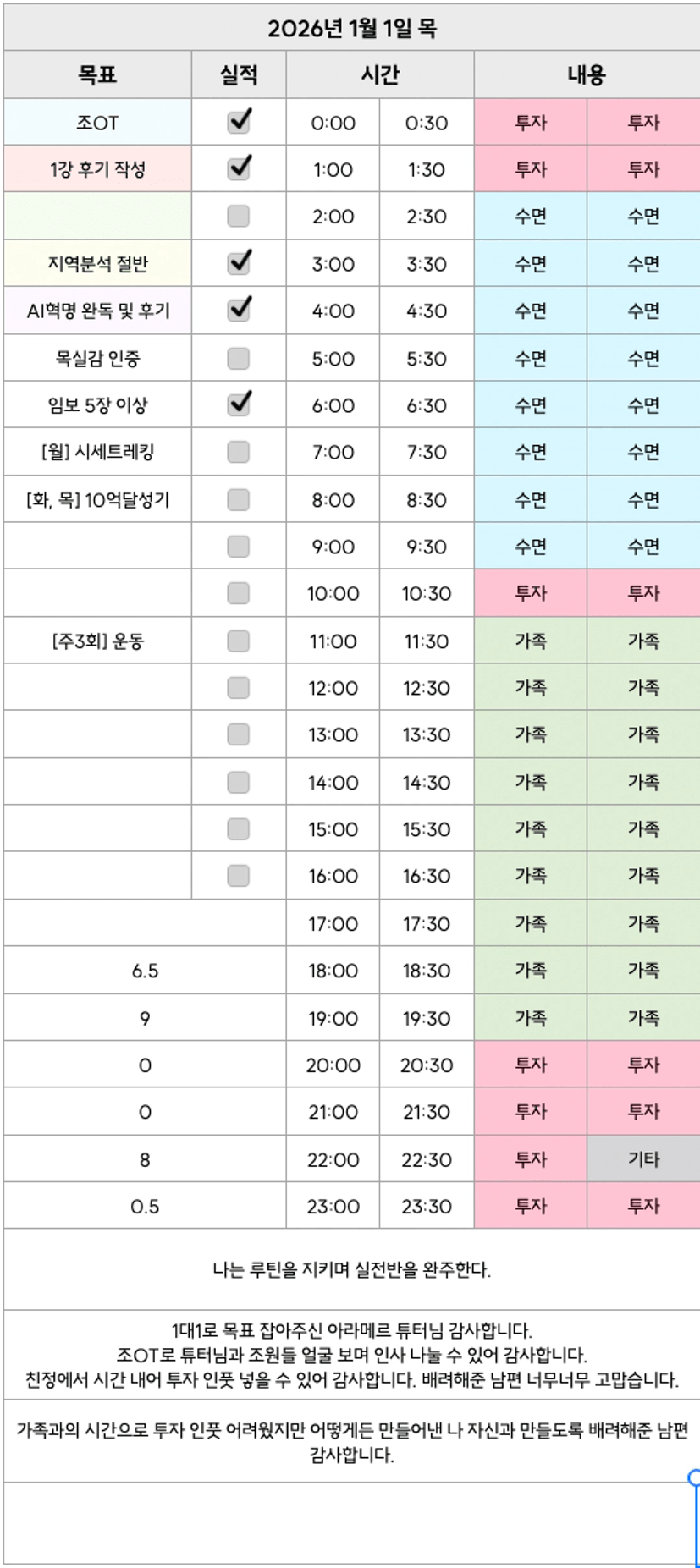Select the 나는 루틴을 지키며 실전반을 완주한다 text
Screen dimensions: 700x1568
[351, 1269]
